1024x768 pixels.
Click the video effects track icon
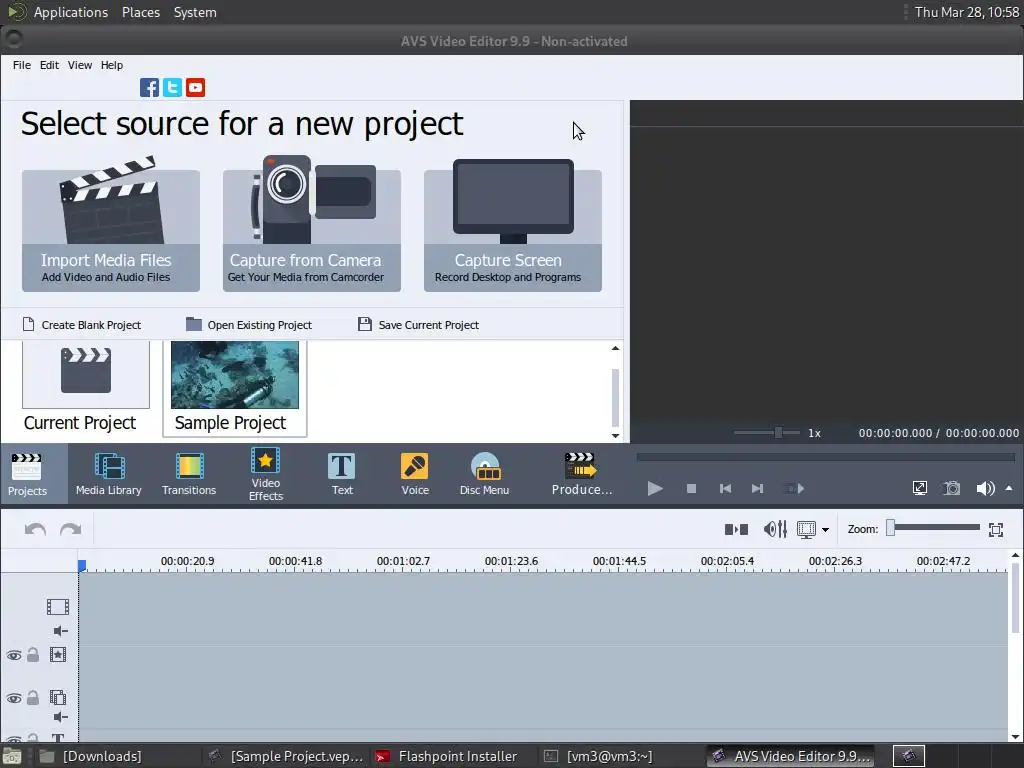[x=58, y=655]
